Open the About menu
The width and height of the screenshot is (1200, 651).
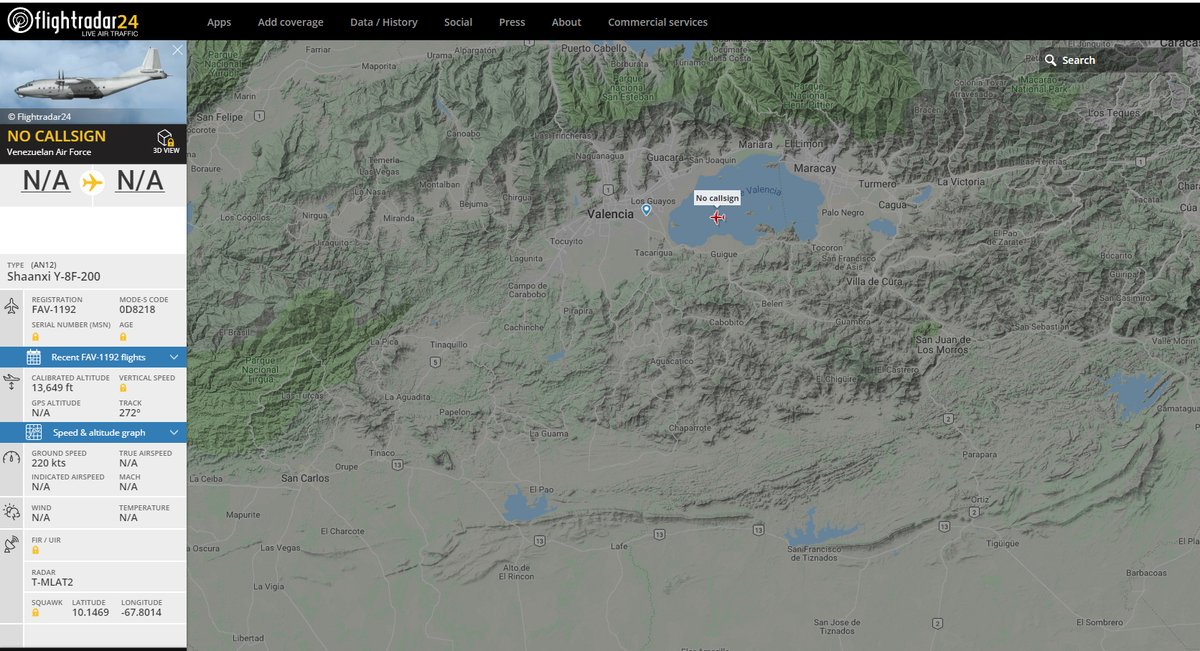[566, 22]
